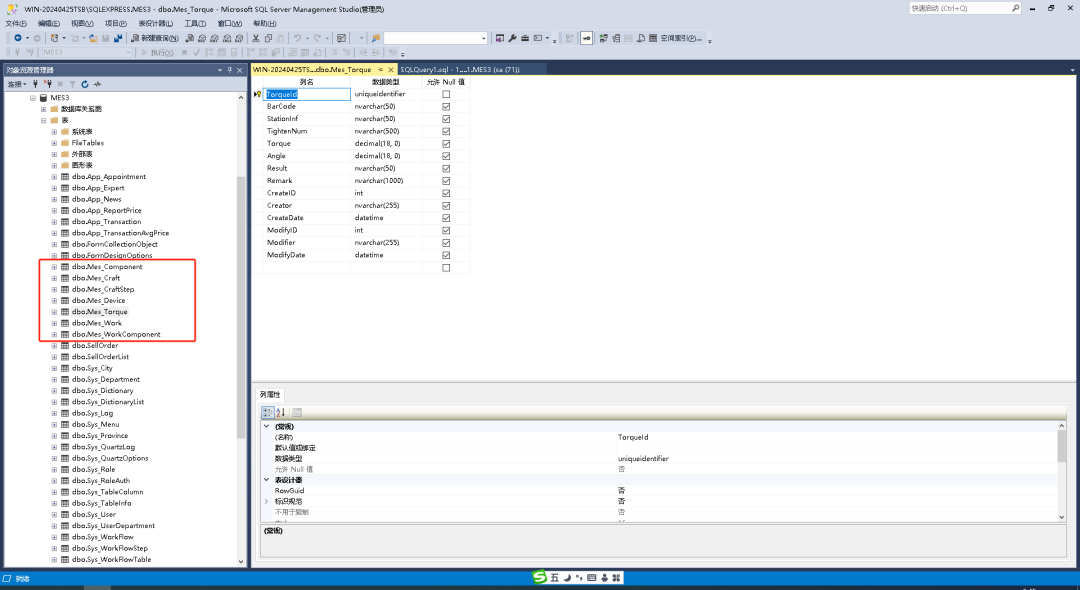Uncheck Allow Null for ModifyDate column
This screenshot has height=590, width=1080.
tap(446, 255)
